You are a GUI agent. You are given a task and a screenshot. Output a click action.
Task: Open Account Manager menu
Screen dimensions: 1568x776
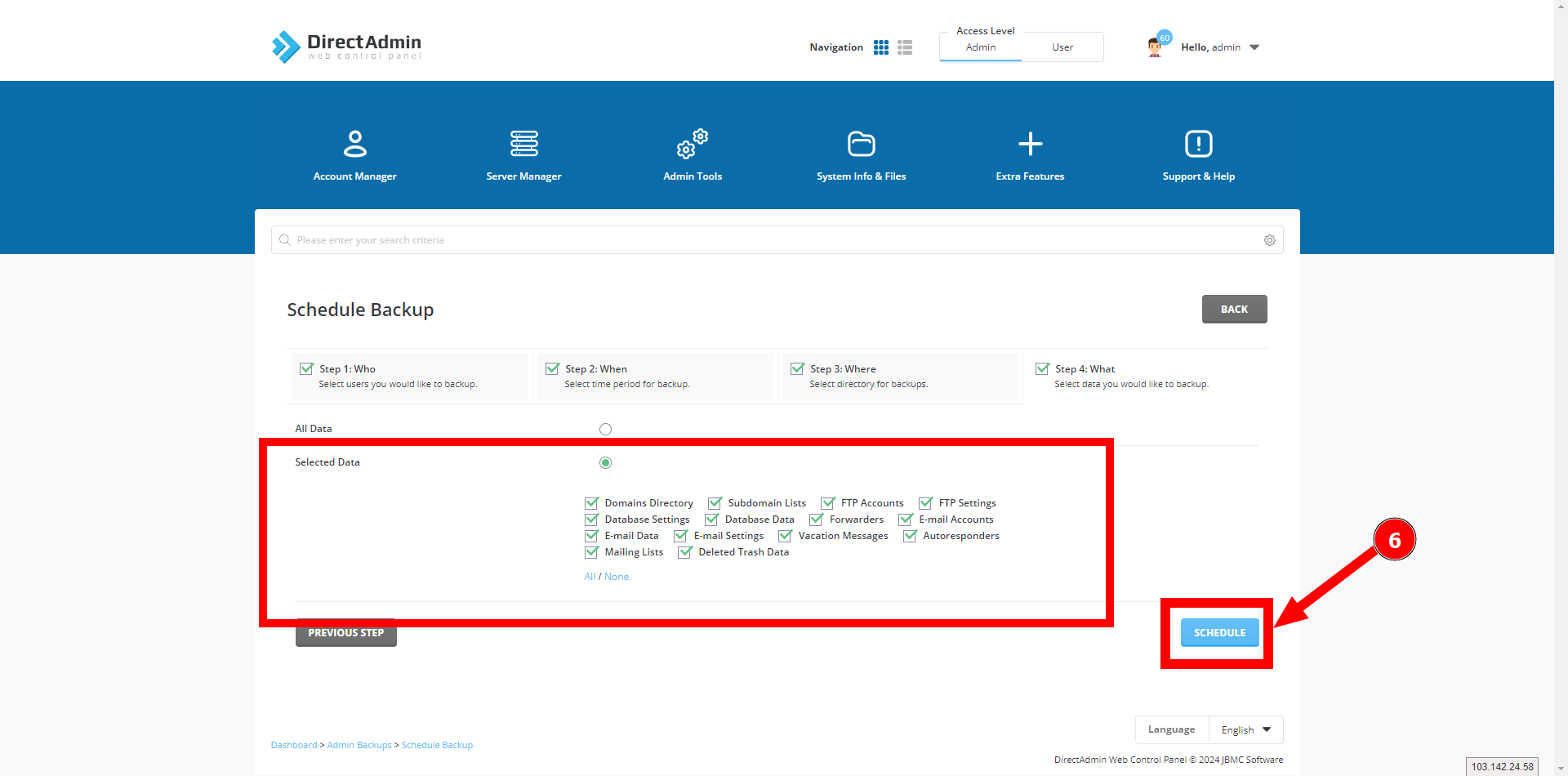pyautogui.click(x=355, y=155)
